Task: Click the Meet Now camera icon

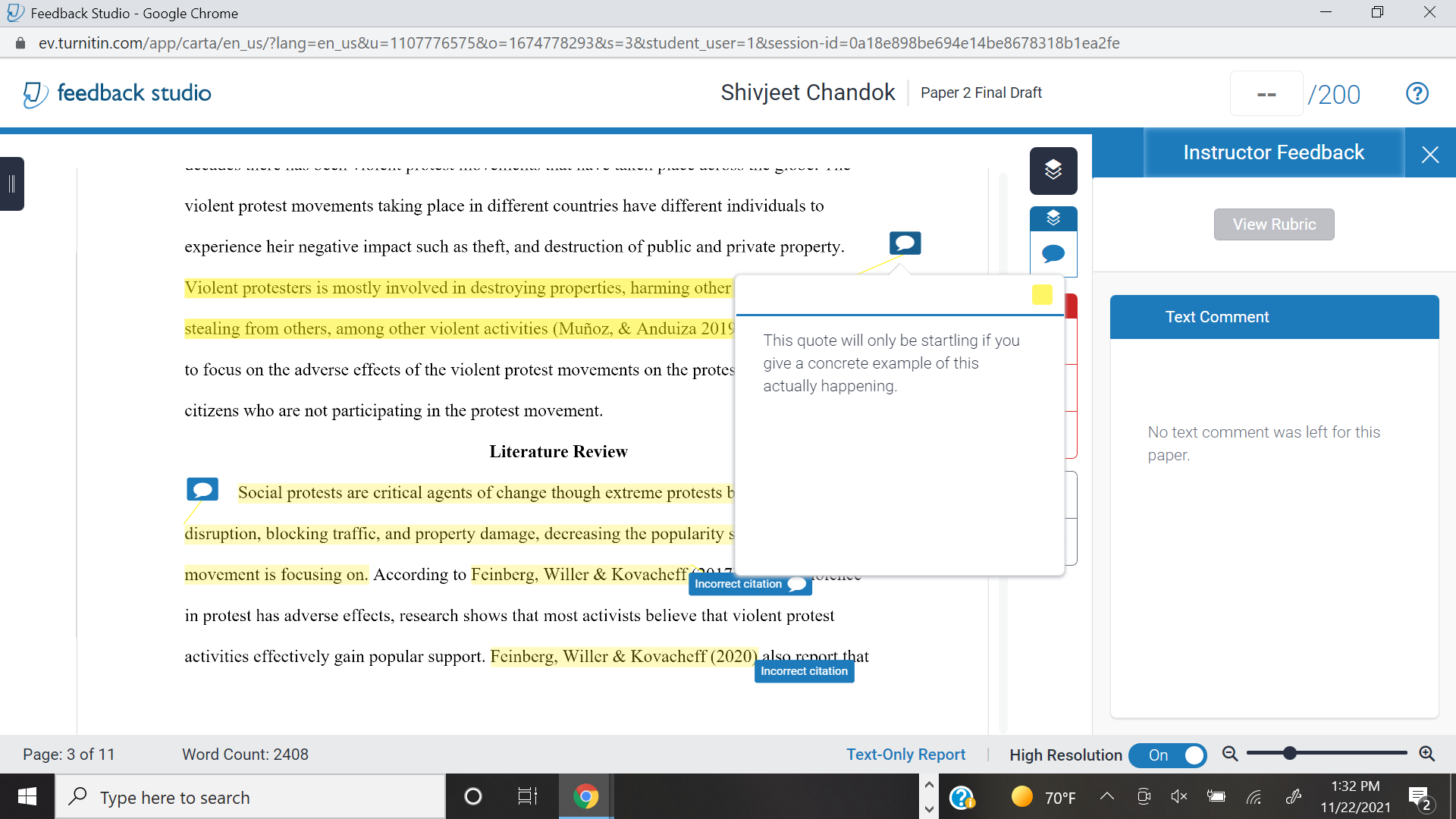Action: tap(1144, 796)
